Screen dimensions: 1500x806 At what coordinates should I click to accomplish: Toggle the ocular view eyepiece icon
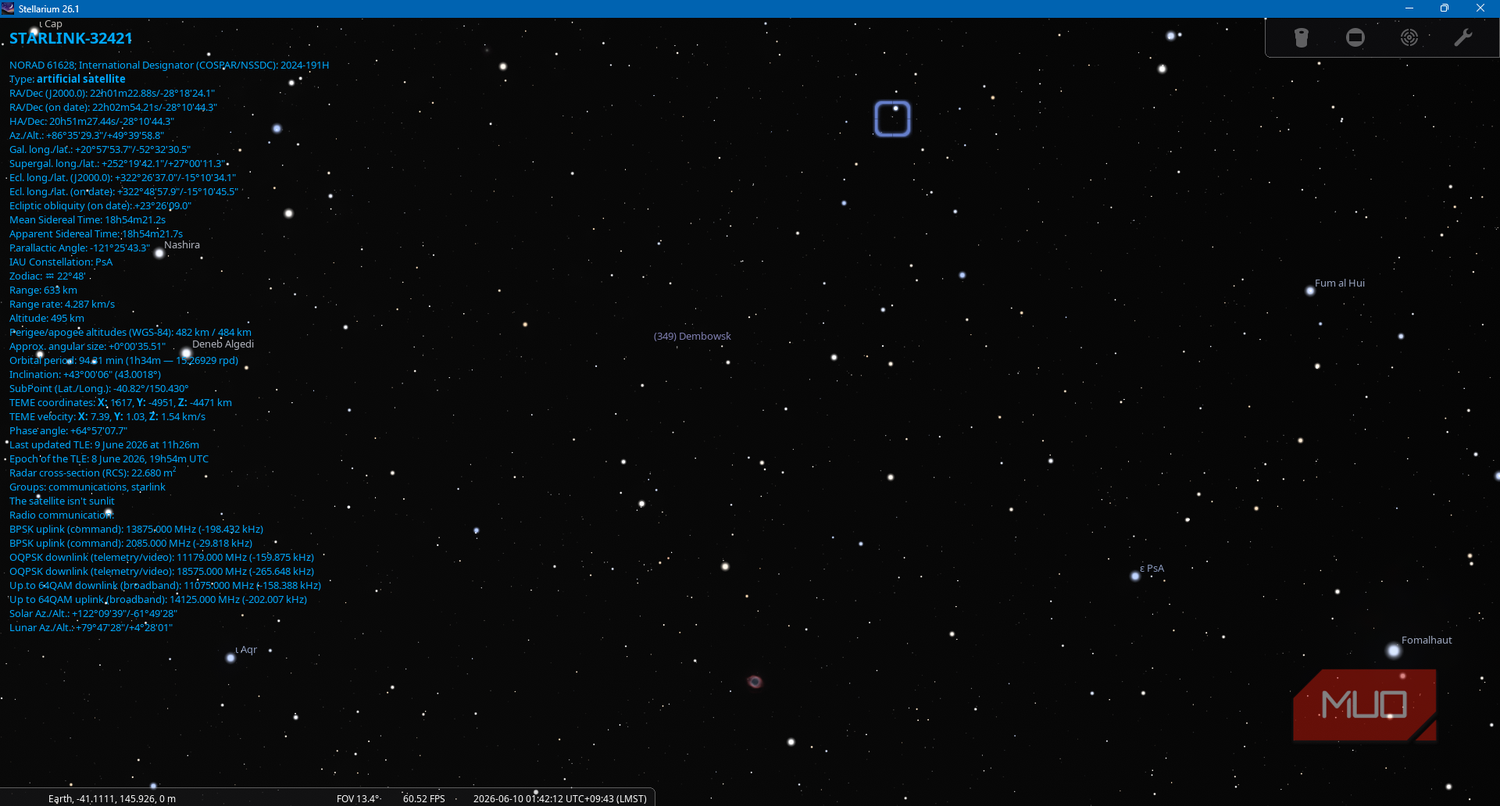(1301, 38)
